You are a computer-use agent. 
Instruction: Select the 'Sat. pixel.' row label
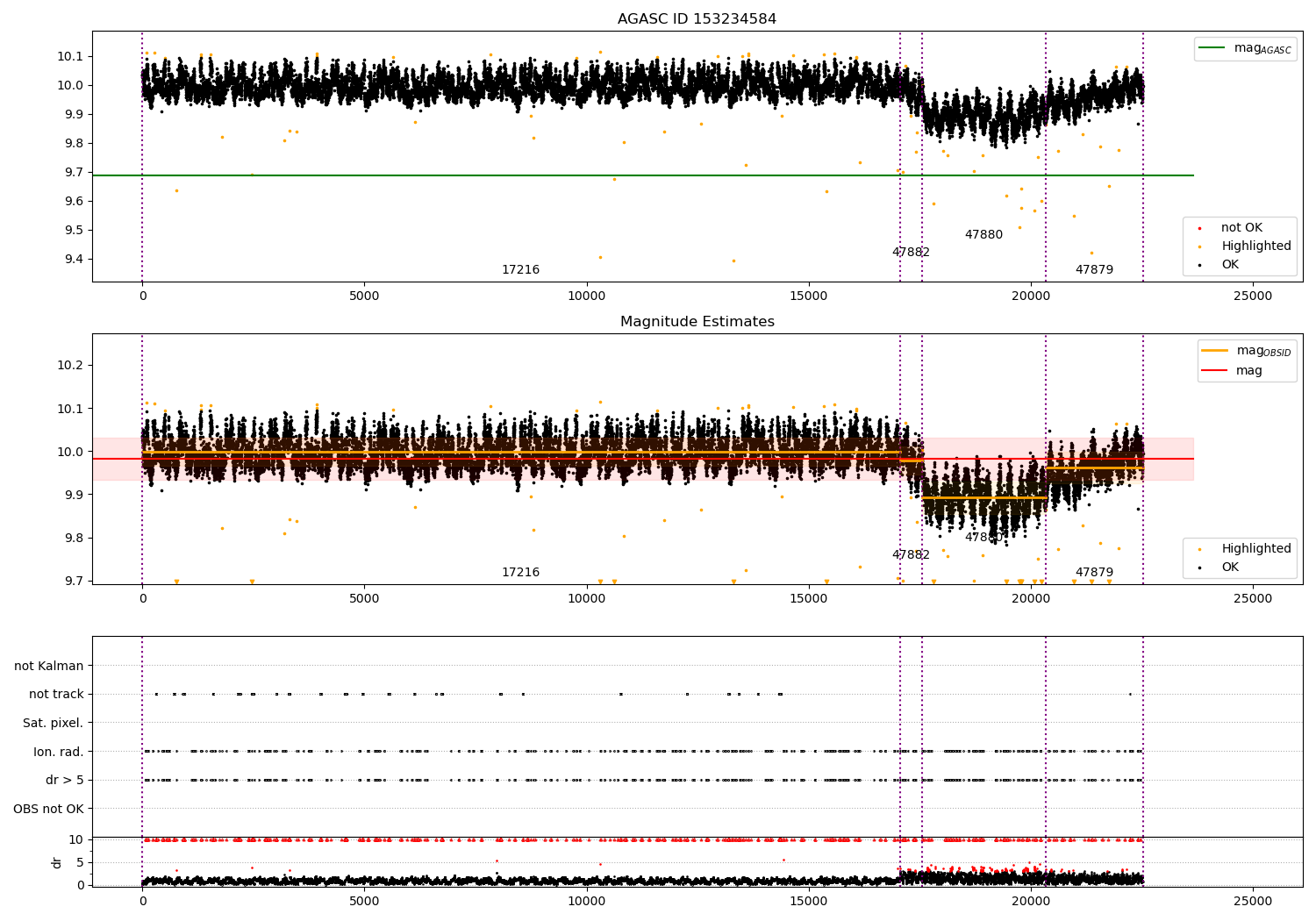coord(53,724)
